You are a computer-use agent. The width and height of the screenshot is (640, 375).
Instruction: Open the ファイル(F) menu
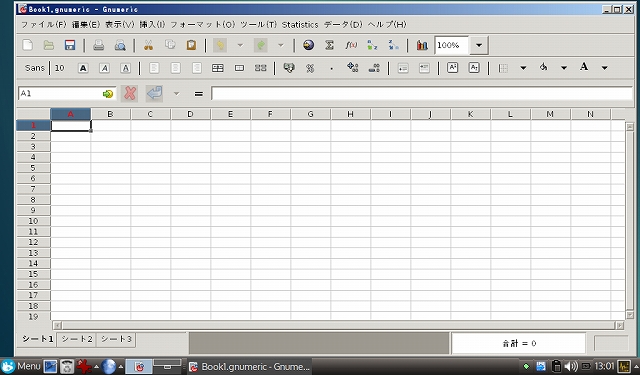point(43,24)
